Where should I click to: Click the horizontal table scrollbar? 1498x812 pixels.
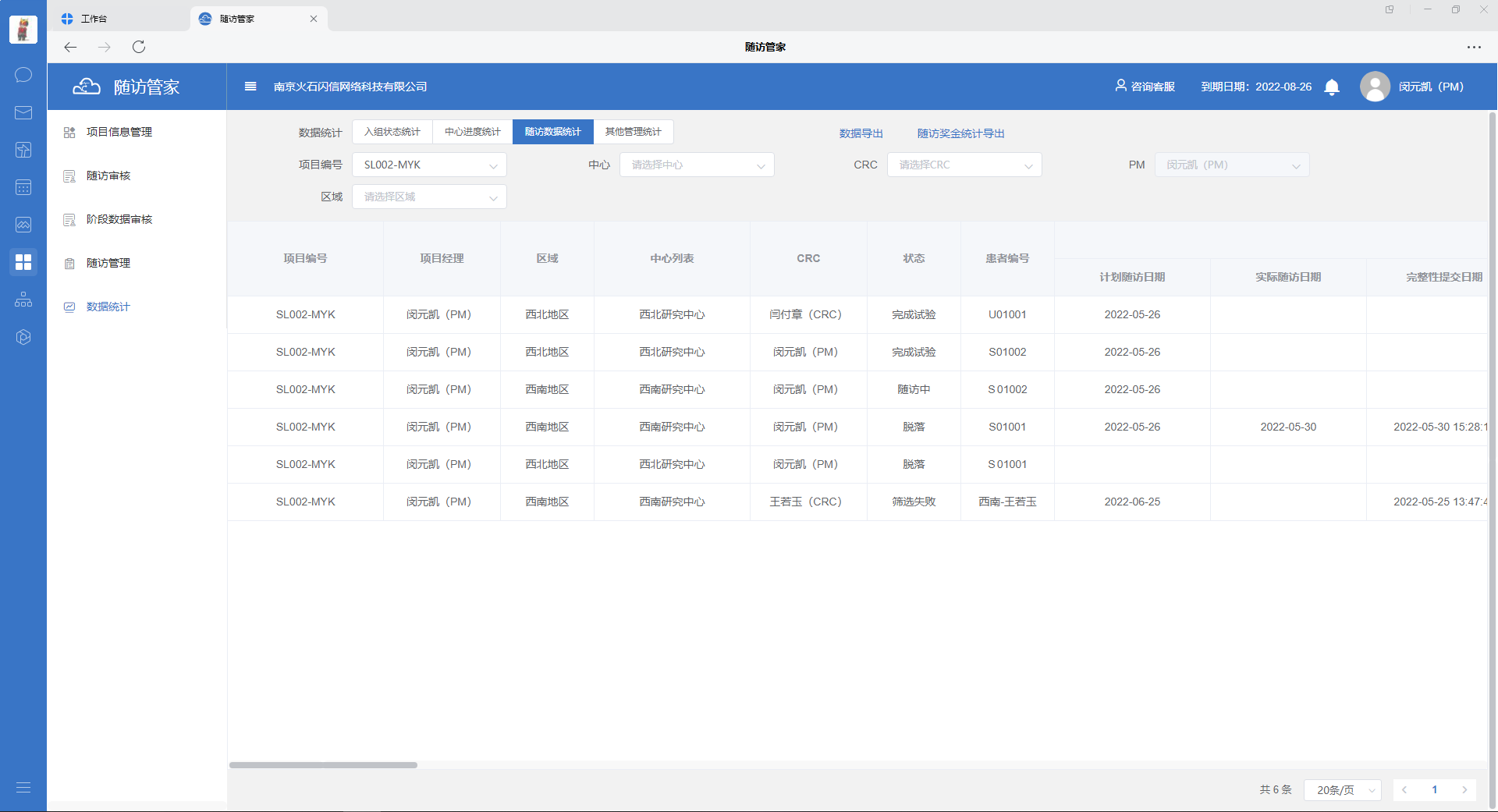(x=323, y=765)
